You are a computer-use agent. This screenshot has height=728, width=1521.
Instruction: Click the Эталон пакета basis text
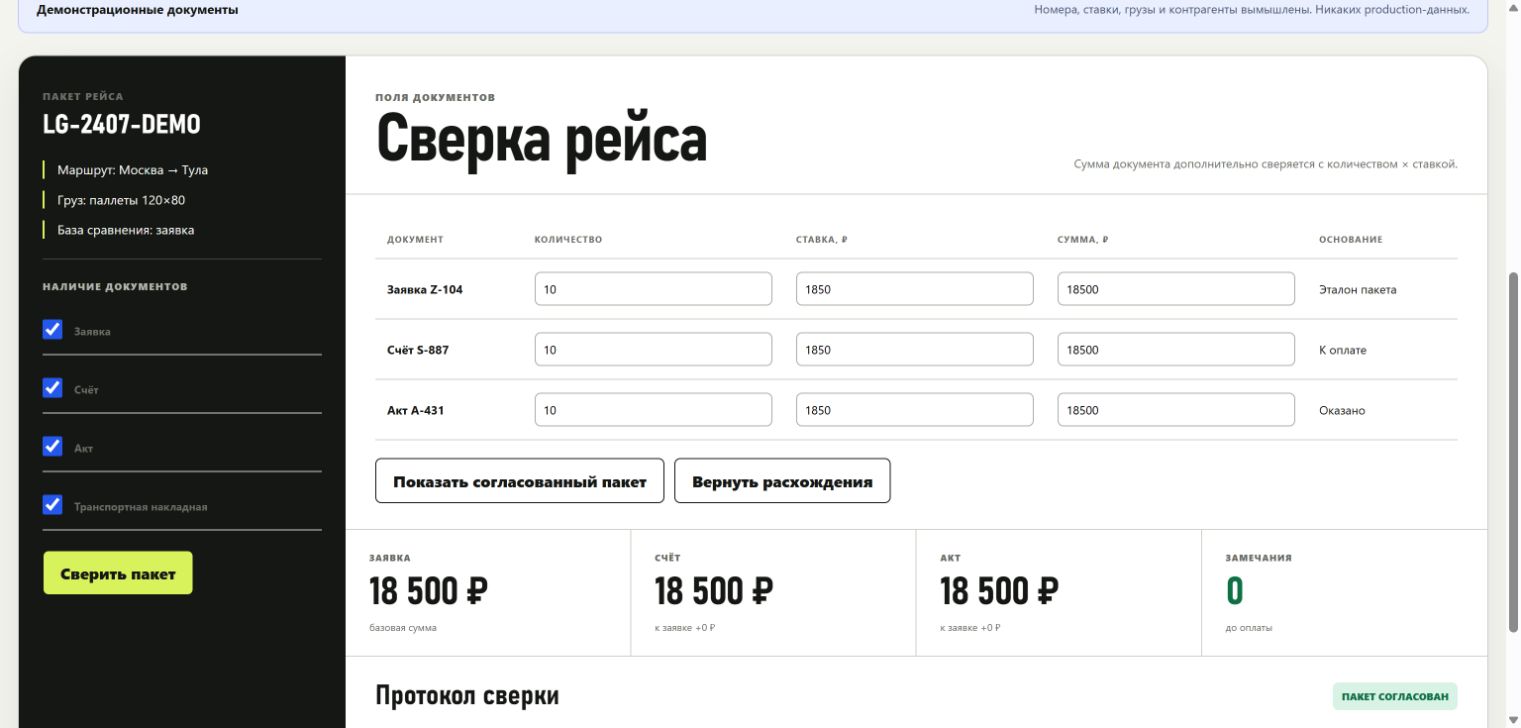(x=1357, y=290)
